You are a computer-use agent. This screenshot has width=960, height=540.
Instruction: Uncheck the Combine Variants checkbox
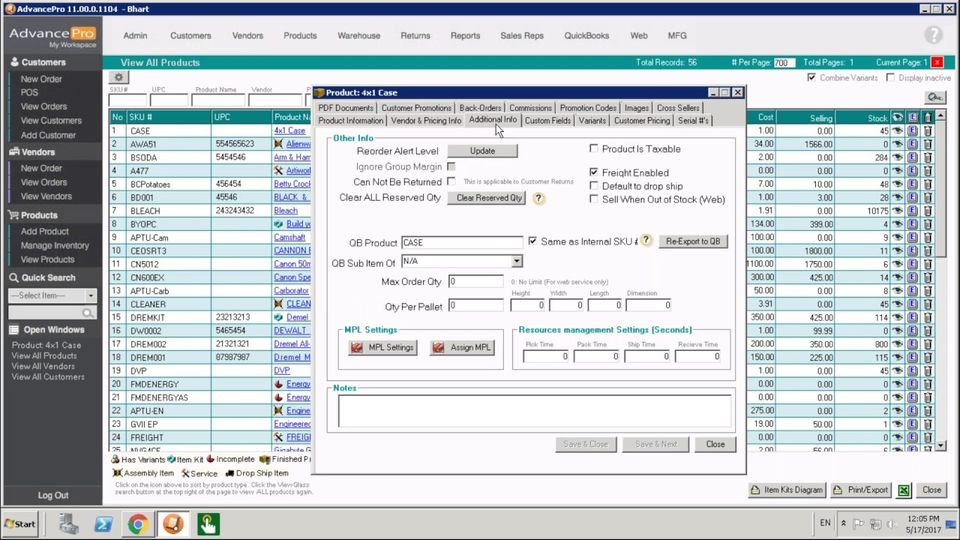click(811, 78)
